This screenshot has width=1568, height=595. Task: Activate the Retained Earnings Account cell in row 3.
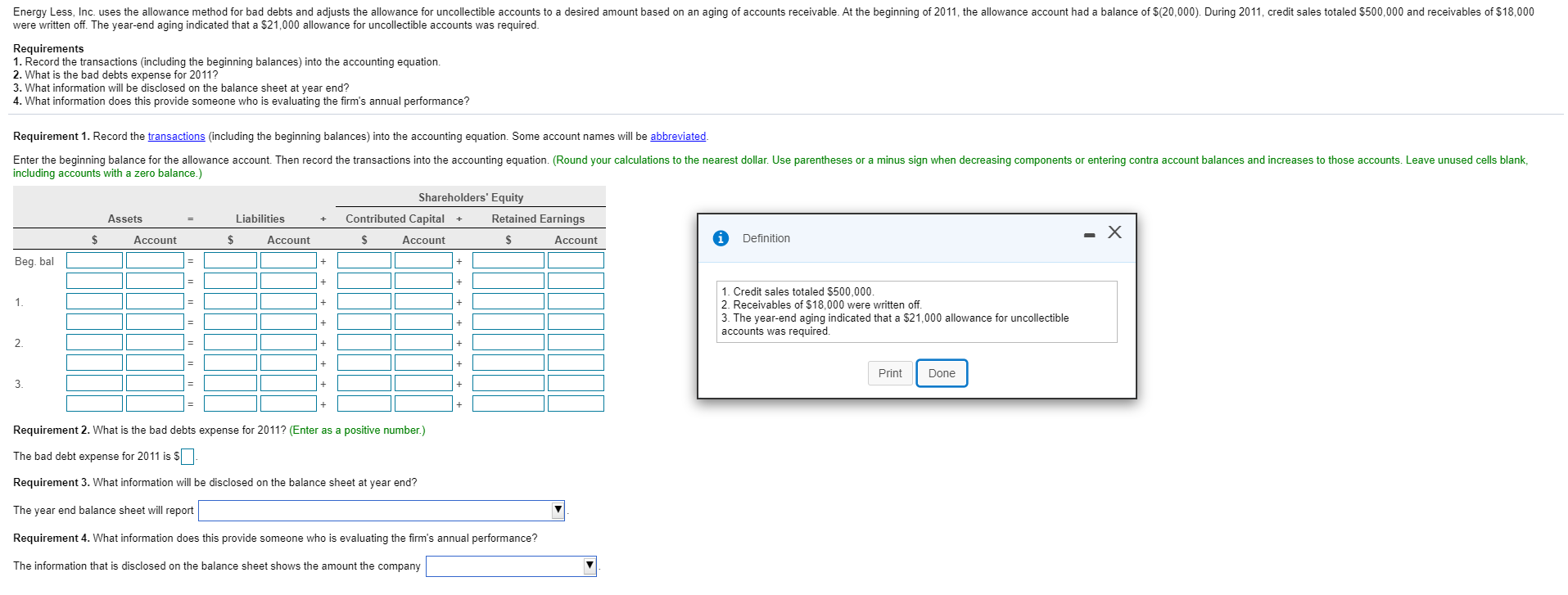click(576, 383)
